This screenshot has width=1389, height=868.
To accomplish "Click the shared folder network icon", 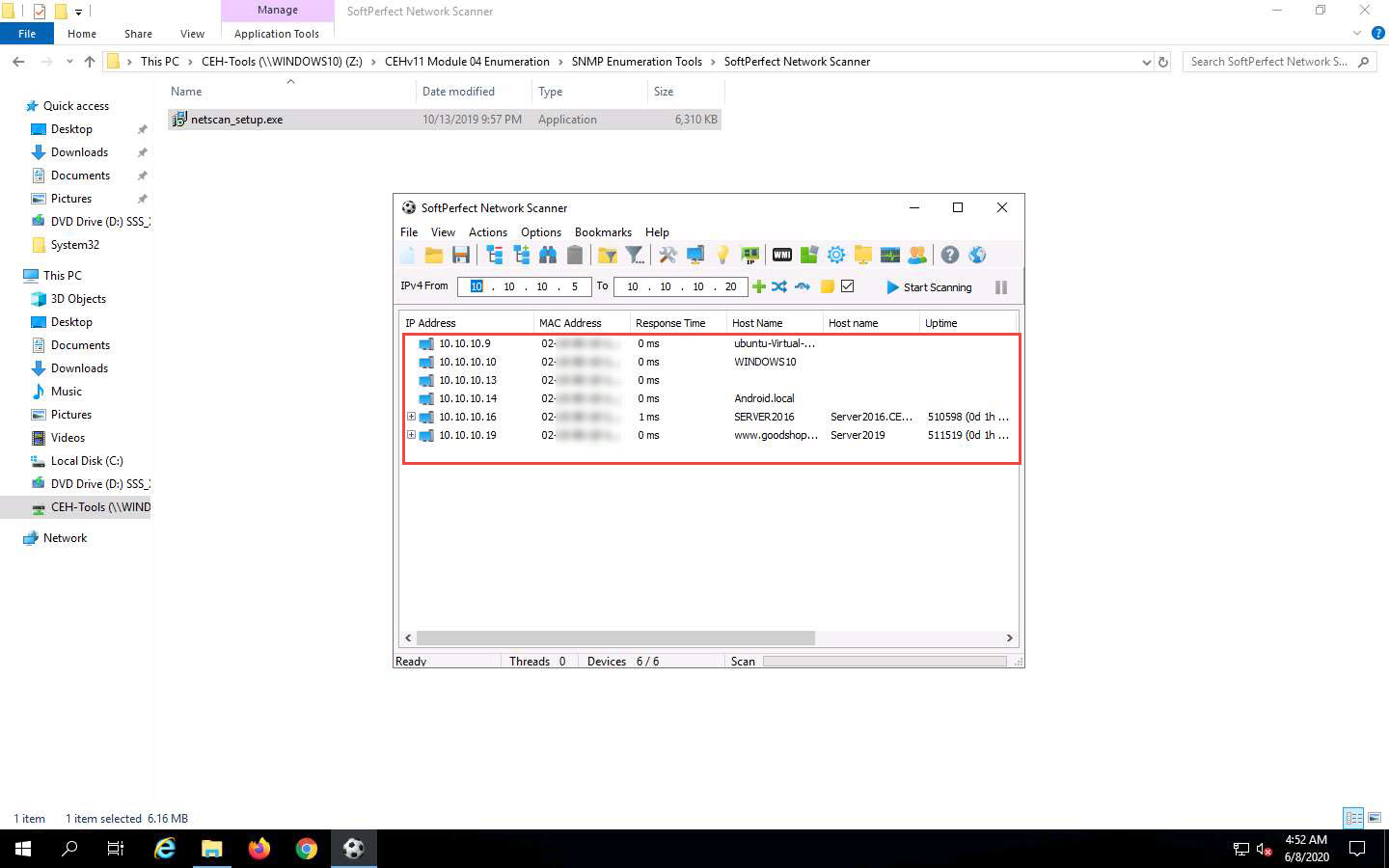I will (x=863, y=256).
